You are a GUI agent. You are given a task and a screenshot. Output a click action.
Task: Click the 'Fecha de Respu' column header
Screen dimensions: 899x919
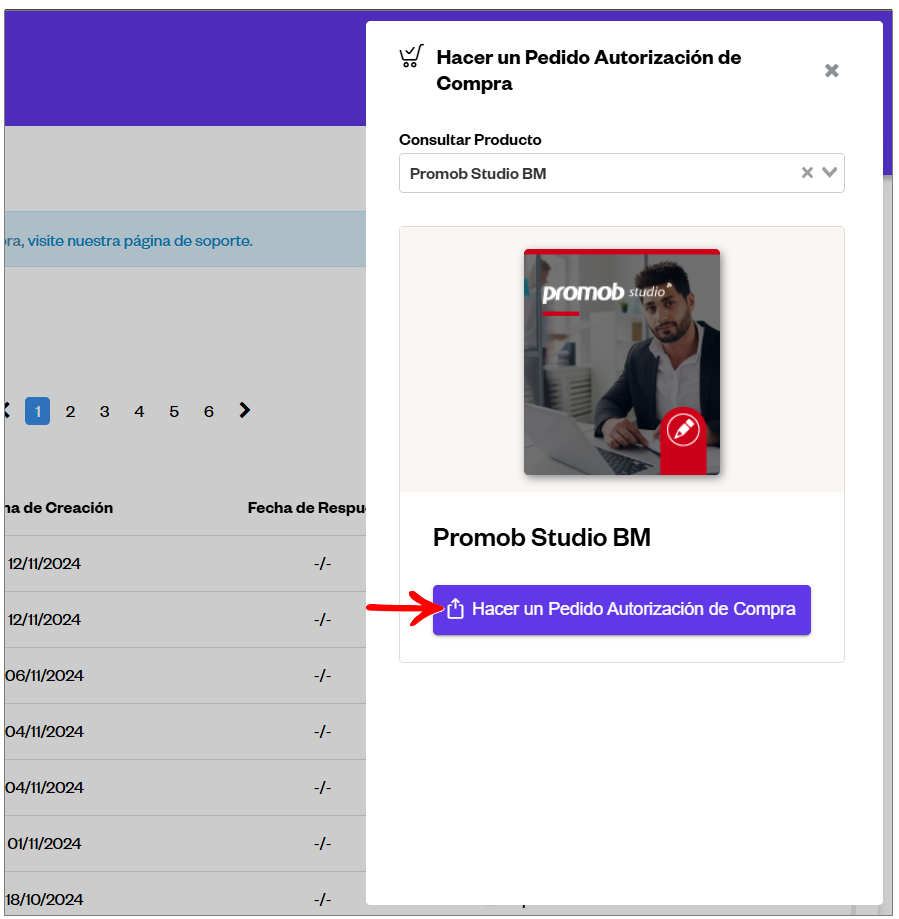click(307, 508)
